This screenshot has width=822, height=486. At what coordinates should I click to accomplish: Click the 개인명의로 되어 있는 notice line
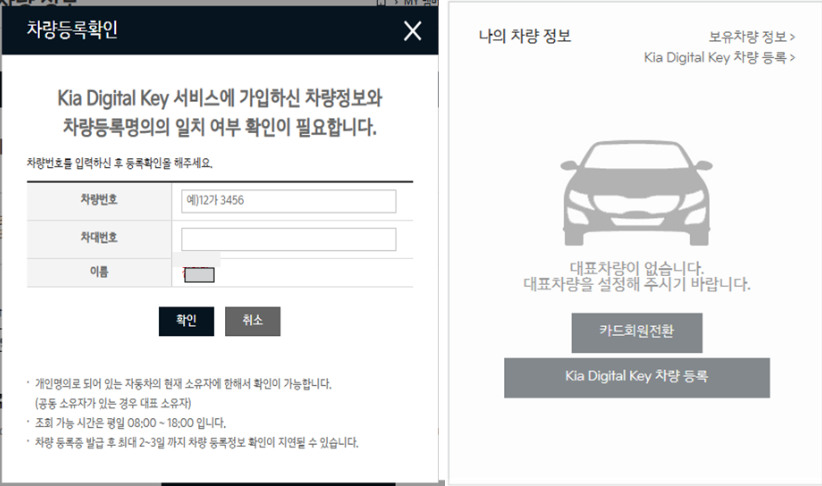click(x=183, y=384)
